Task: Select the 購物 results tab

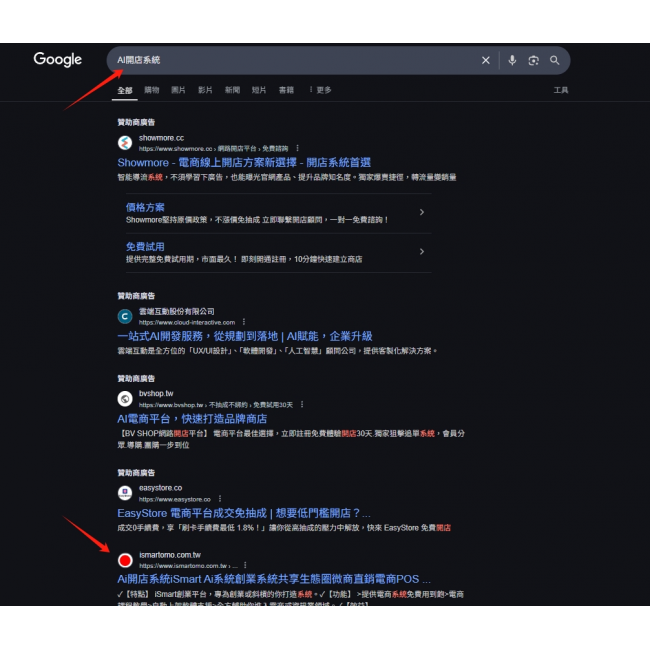Action: (151, 90)
